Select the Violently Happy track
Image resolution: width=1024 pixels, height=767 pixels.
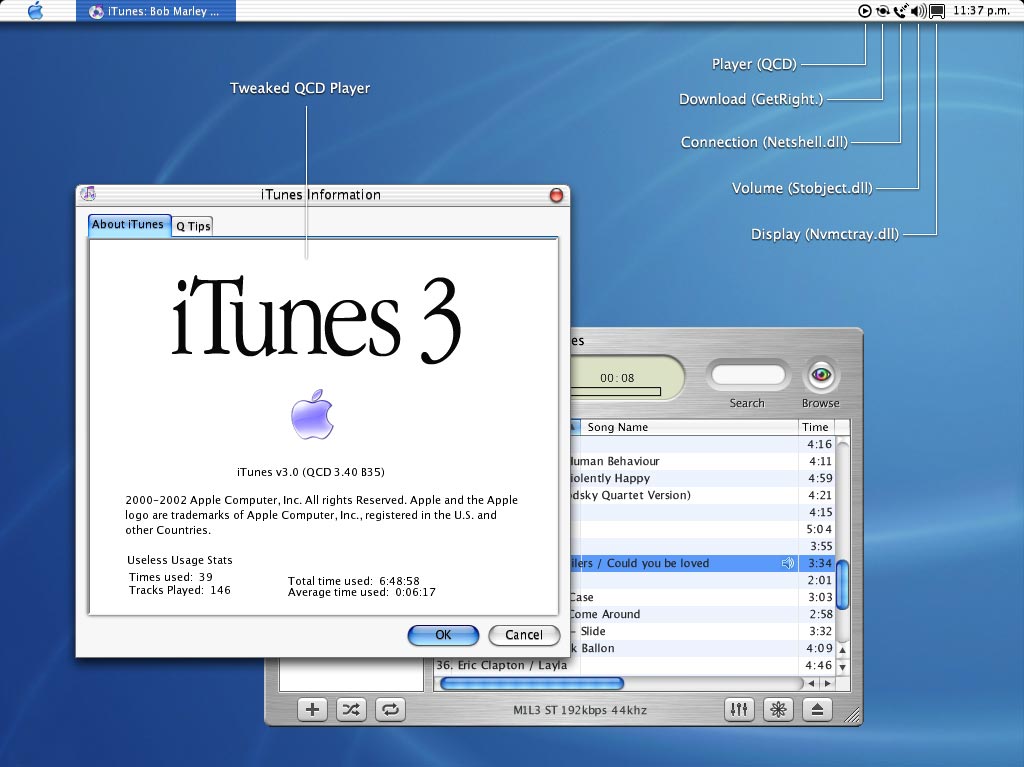tap(703, 478)
